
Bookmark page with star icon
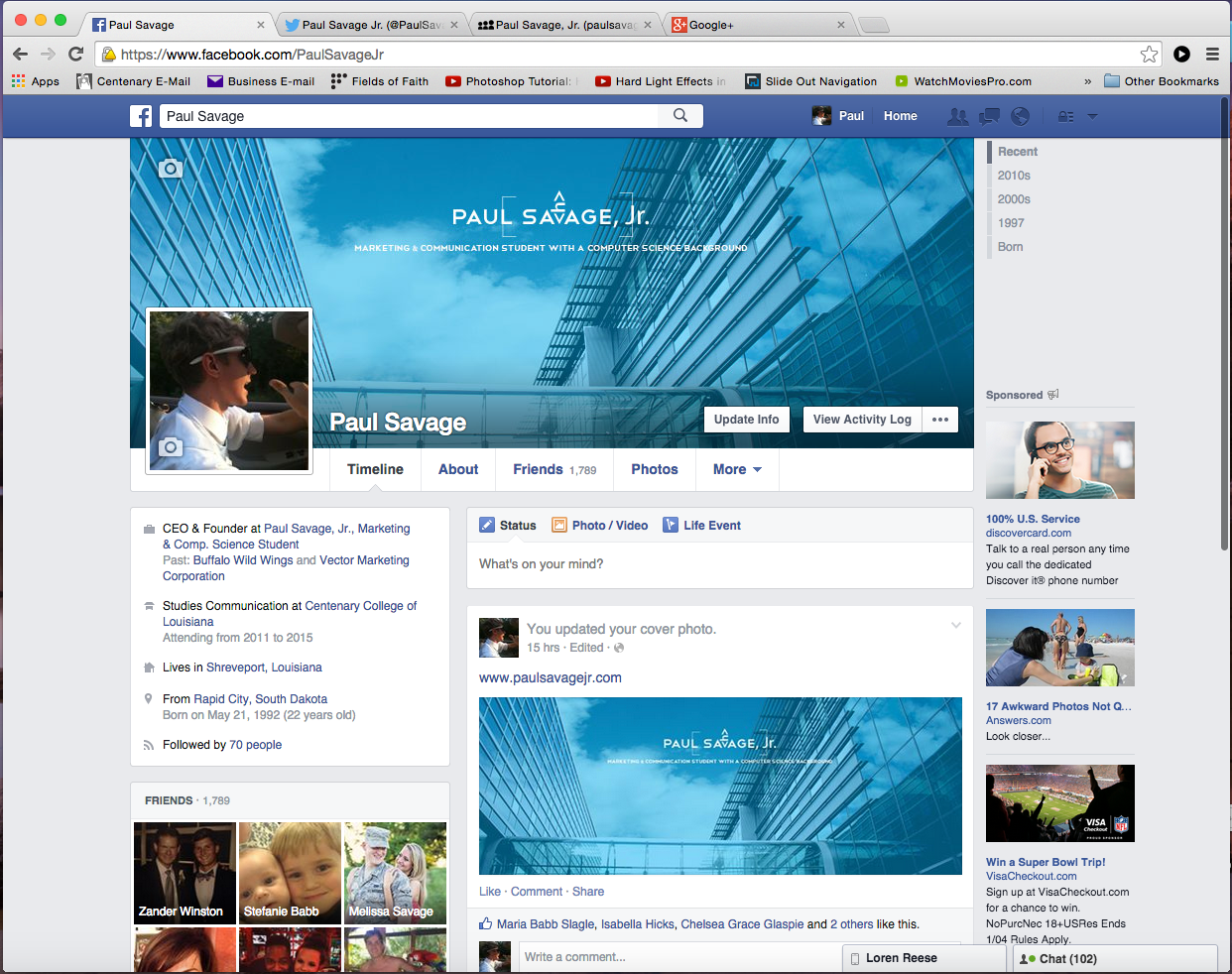click(x=1149, y=54)
